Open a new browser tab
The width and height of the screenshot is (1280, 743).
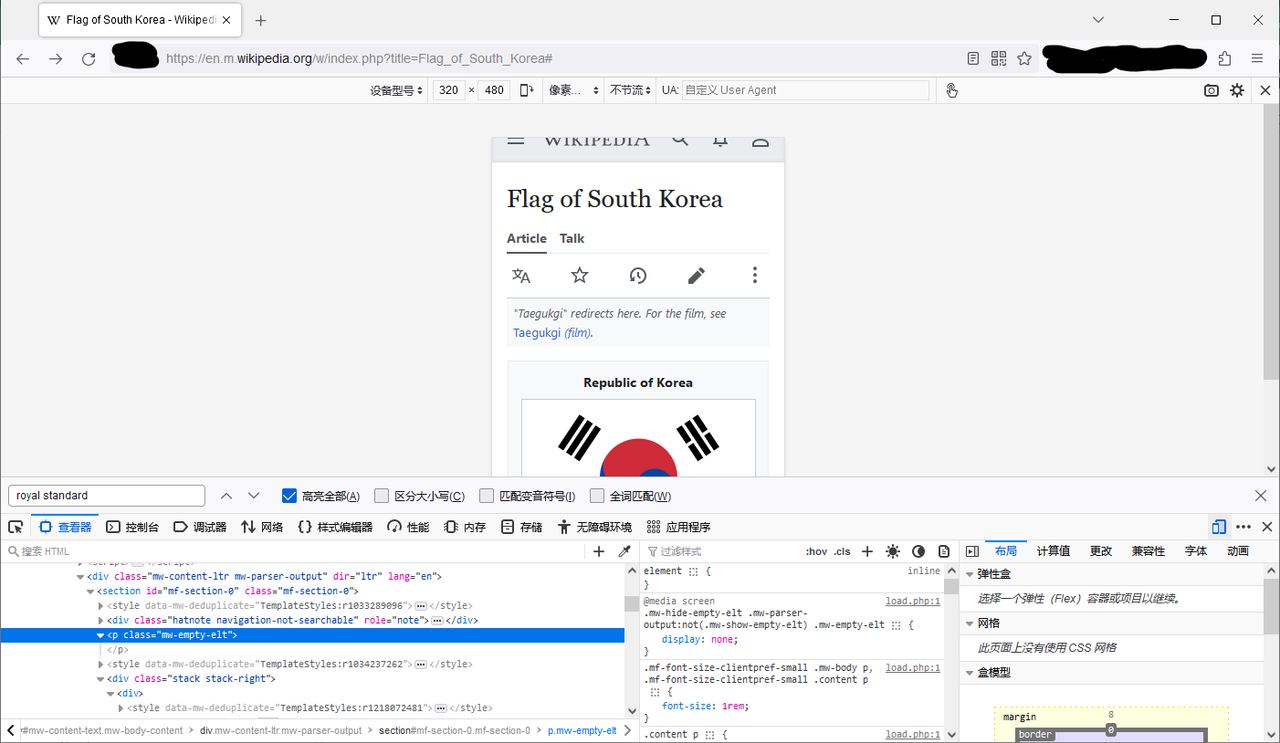(261, 20)
